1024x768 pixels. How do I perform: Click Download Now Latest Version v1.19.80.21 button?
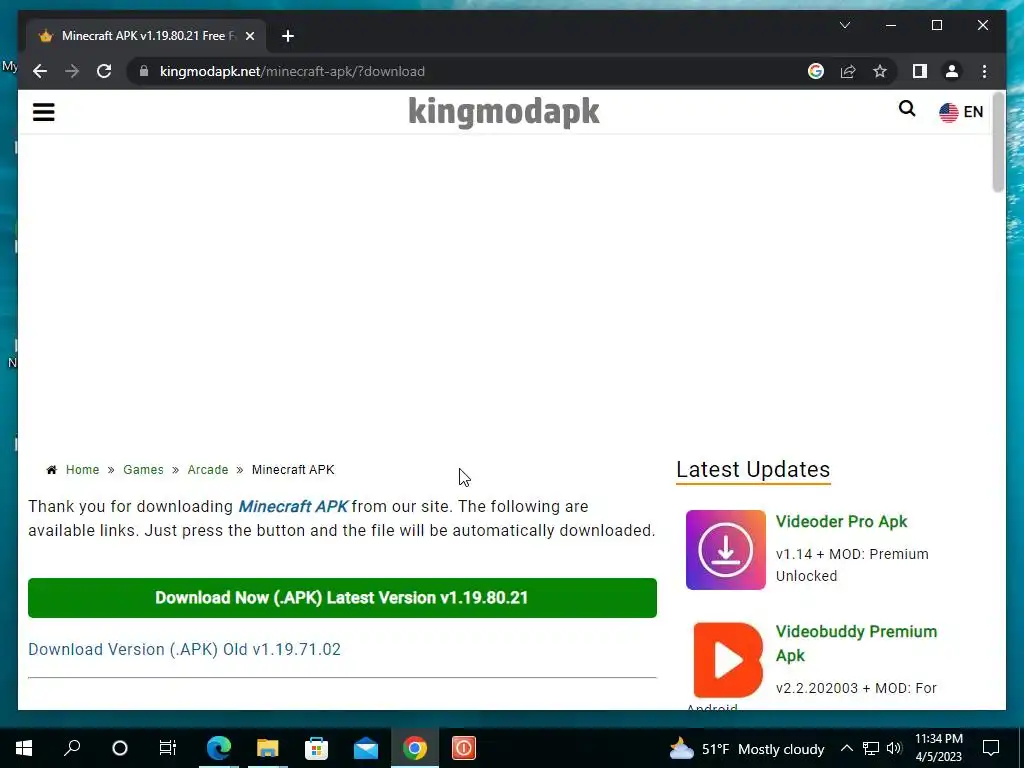[x=342, y=598]
